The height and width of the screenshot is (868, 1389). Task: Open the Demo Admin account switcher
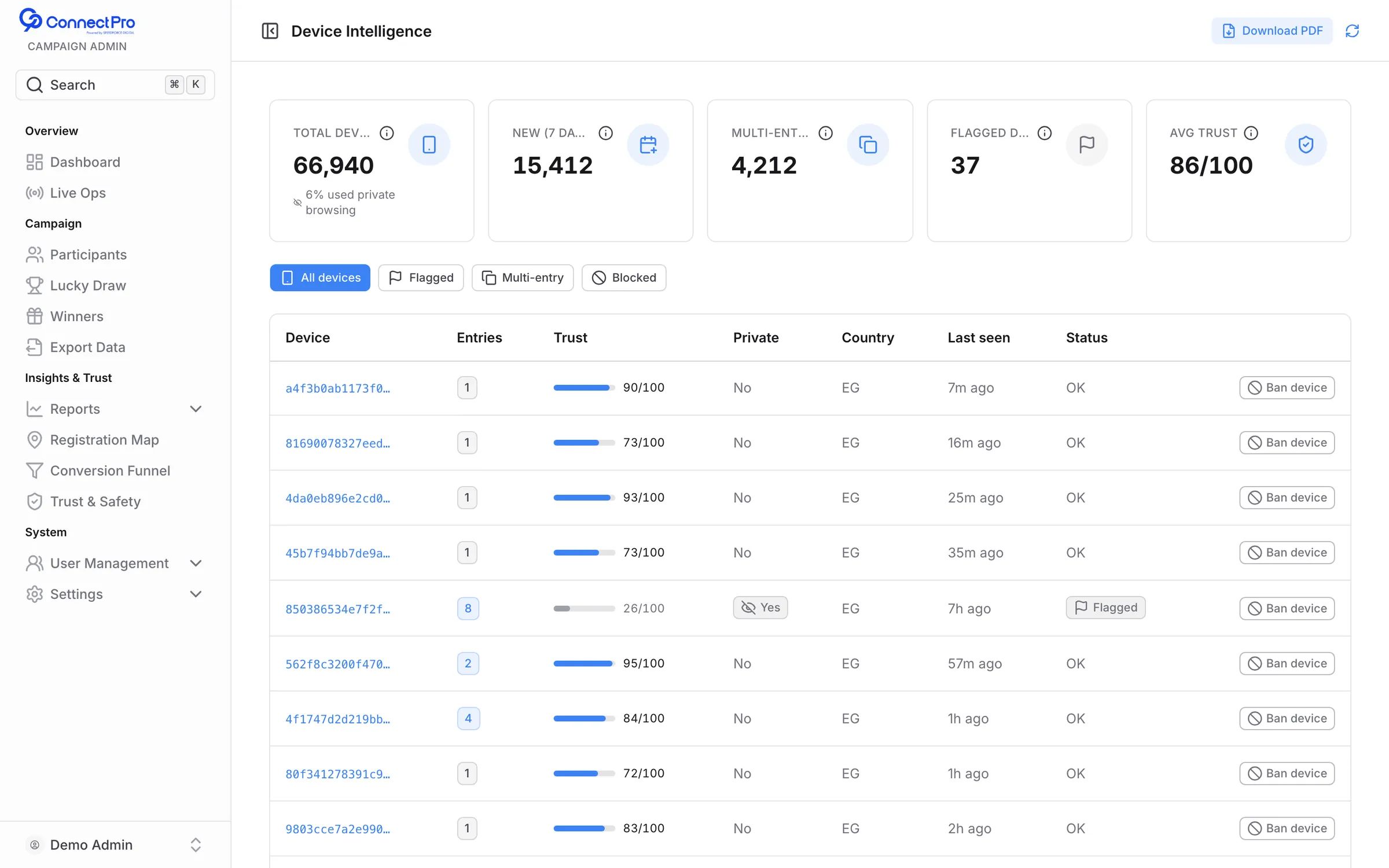[115, 845]
